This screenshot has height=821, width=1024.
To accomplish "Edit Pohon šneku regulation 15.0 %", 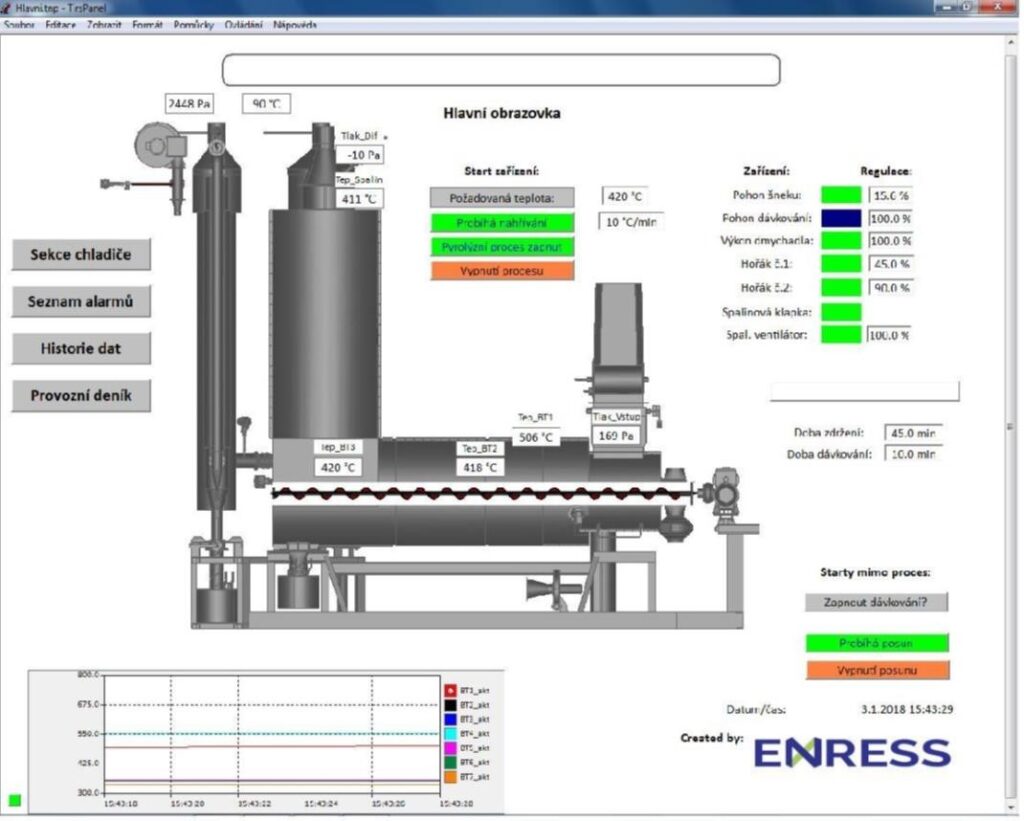I will pyautogui.click(x=890, y=195).
